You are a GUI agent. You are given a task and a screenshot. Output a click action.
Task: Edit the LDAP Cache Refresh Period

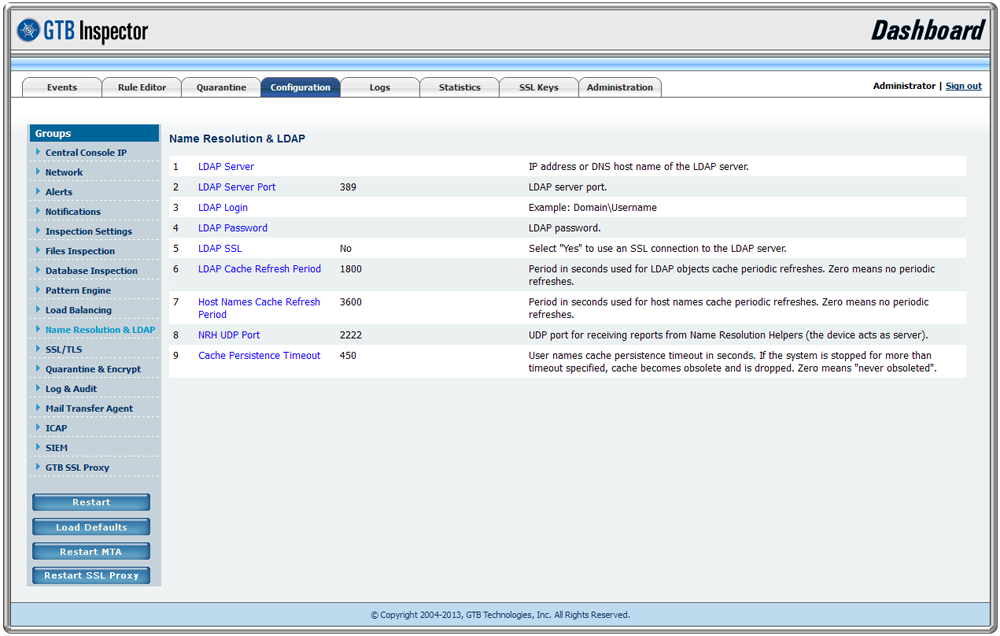click(260, 269)
